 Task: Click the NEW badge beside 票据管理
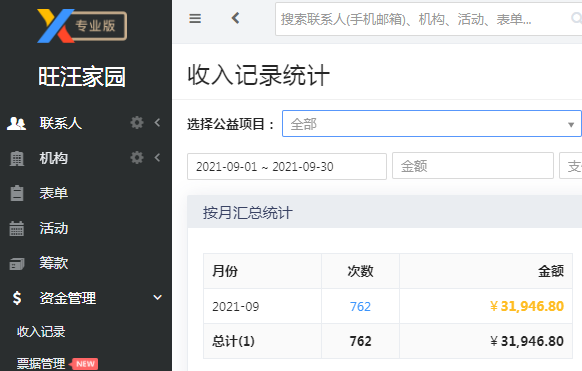click(x=85, y=364)
